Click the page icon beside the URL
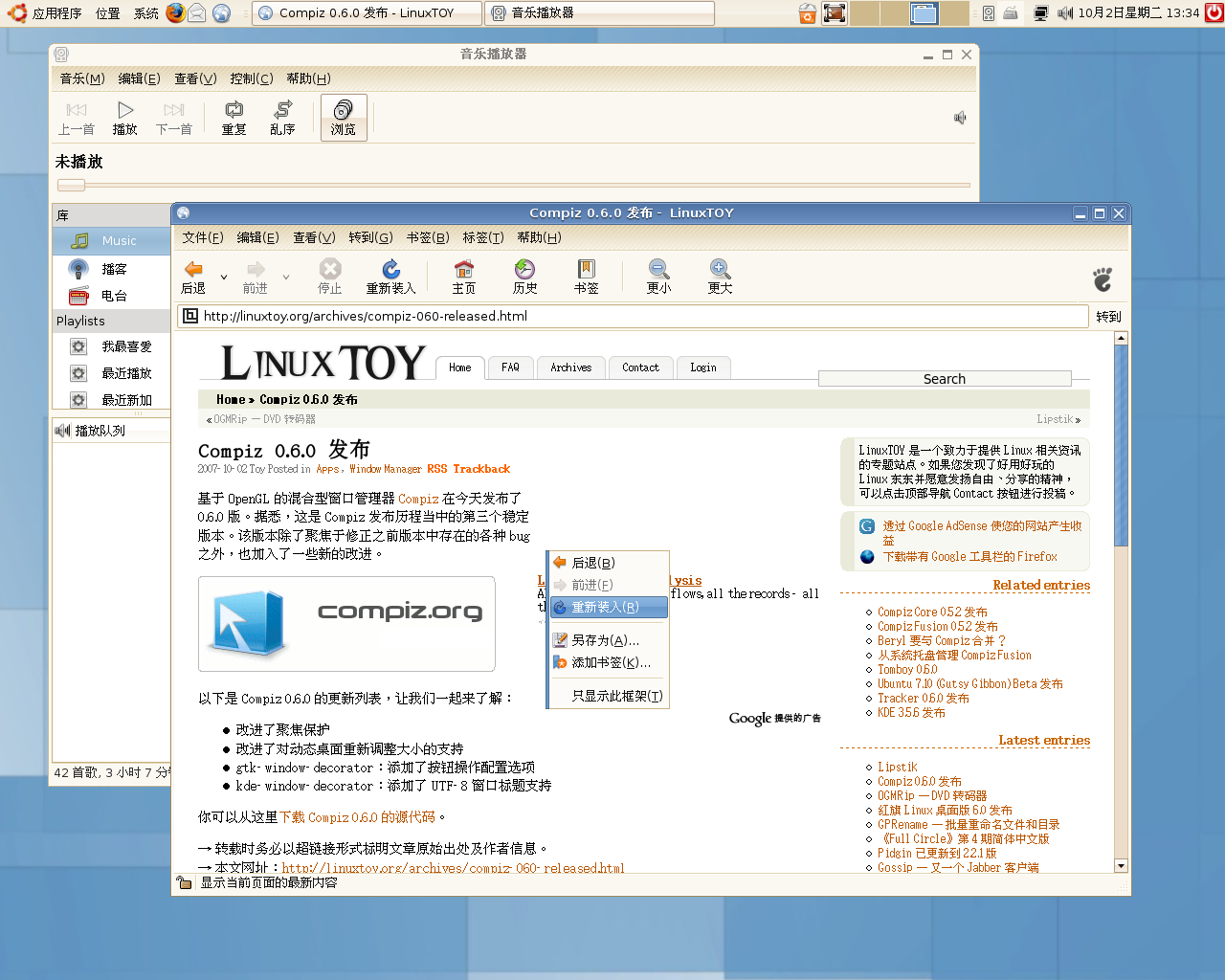The image size is (1225, 980). point(190,316)
